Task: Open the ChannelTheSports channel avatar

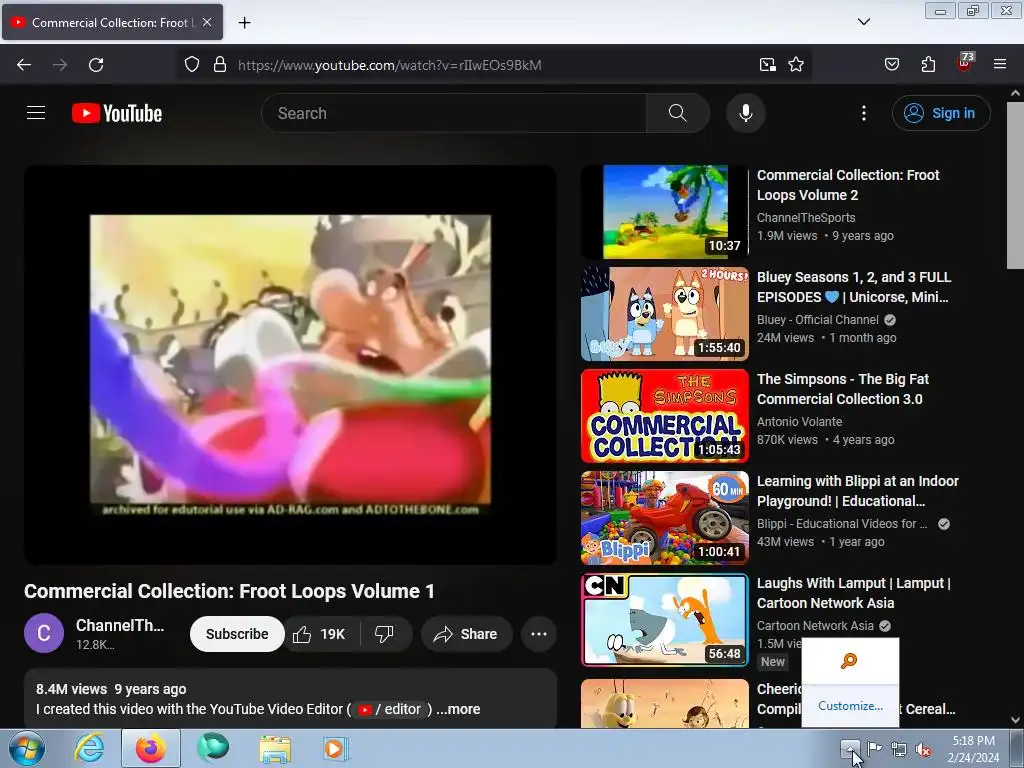Action: (x=44, y=633)
